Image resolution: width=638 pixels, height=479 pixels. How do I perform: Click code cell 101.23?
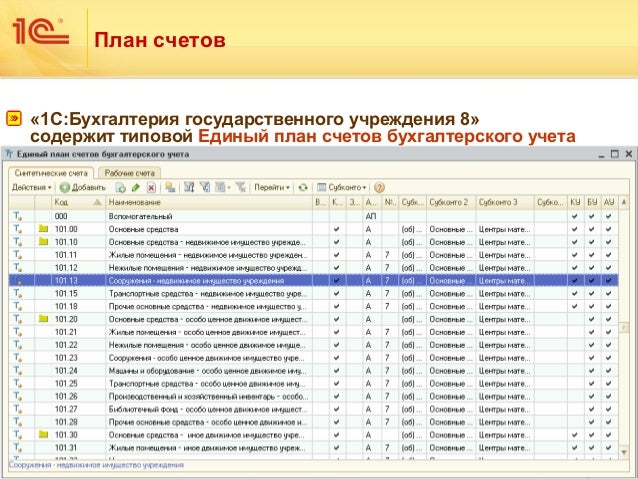(78, 358)
